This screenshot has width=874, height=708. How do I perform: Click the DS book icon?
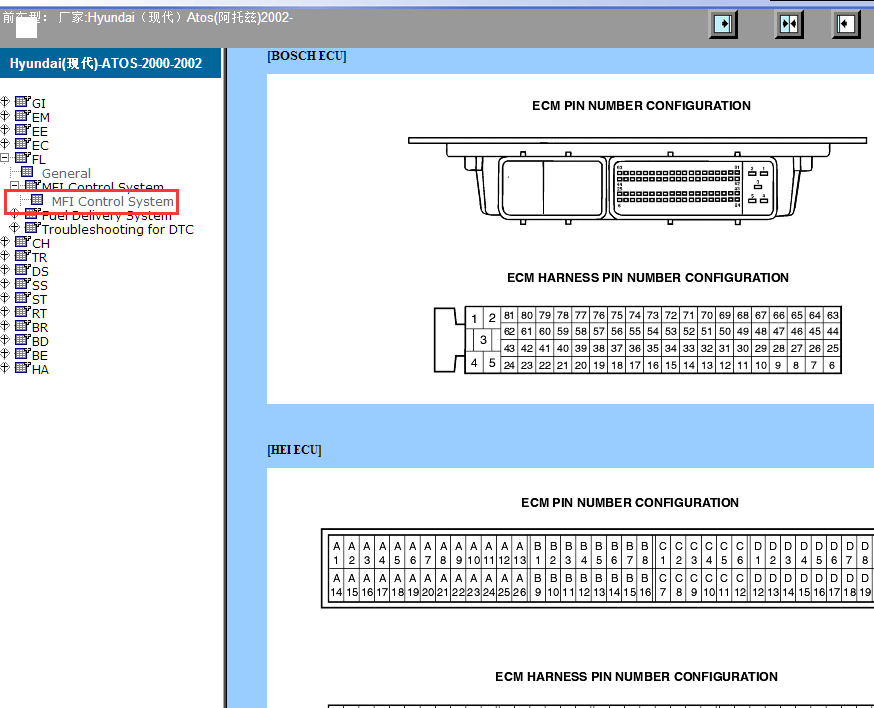pyautogui.click(x=22, y=269)
